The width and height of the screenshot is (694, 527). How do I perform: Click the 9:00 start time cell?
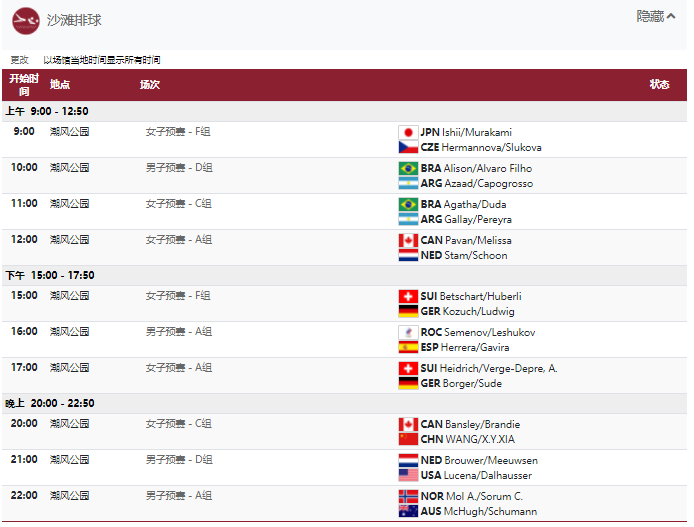point(24,131)
